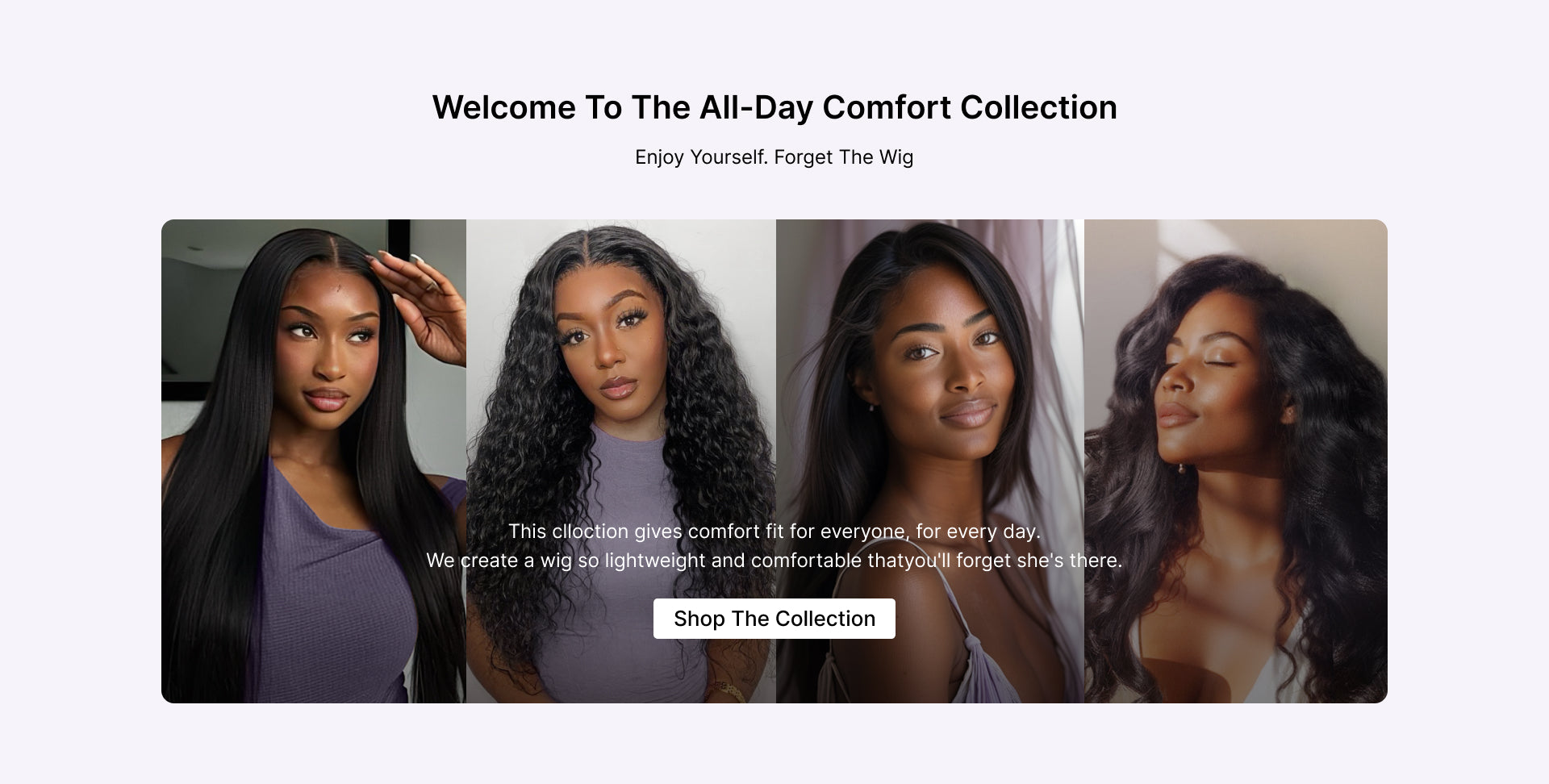Open the photo of woman beside curtain
Viewport: 1549px width, 784px height.
(x=930, y=461)
